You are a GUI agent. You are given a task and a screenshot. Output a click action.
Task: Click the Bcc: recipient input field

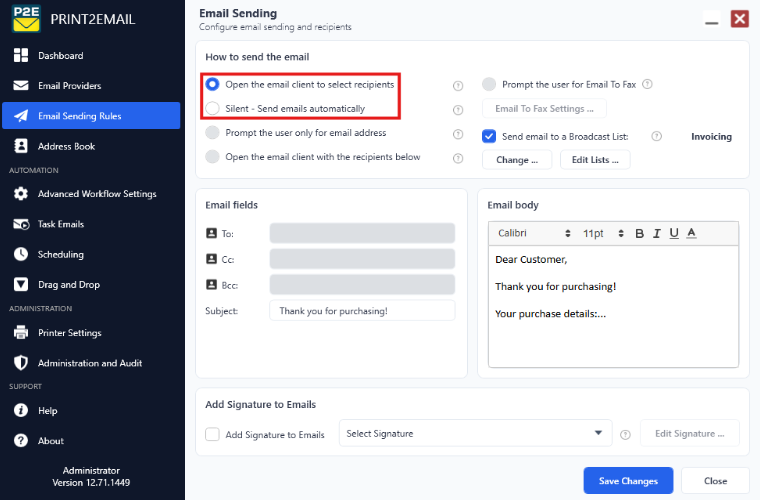pos(362,284)
